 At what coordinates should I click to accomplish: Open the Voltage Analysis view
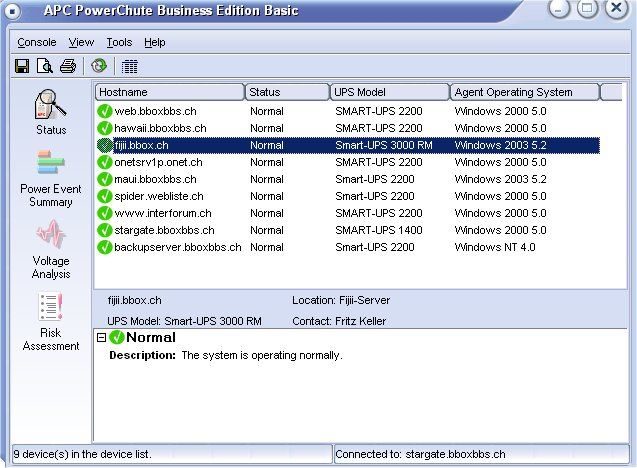tap(51, 249)
